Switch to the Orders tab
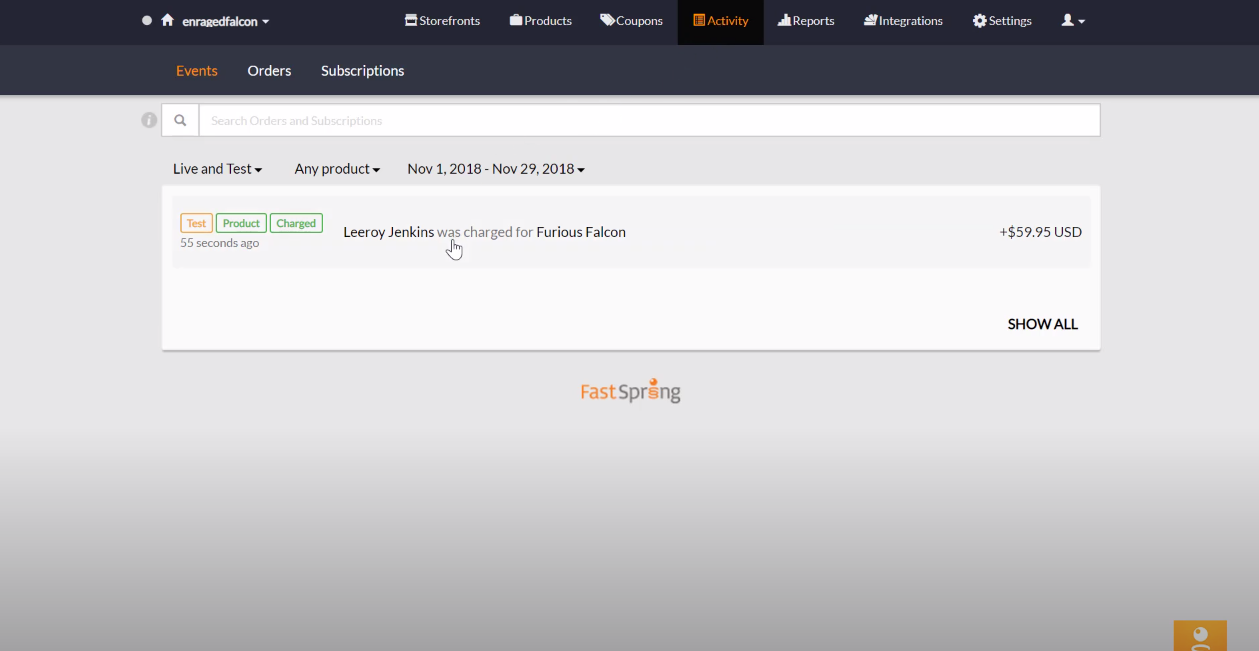This screenshot has height=651, width=1259. click(269, 71)
